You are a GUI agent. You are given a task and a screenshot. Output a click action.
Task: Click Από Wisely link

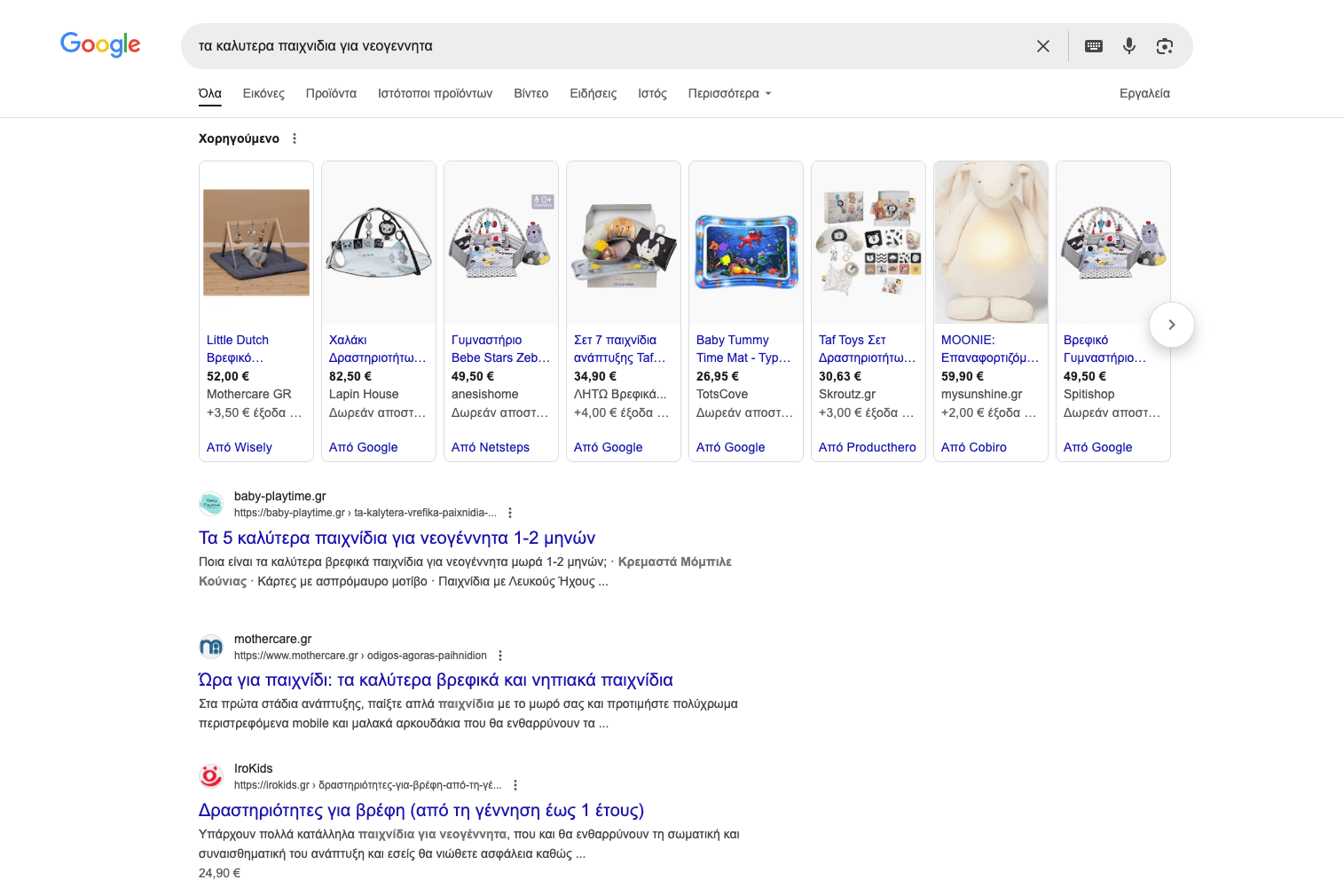tap(240, 447)
